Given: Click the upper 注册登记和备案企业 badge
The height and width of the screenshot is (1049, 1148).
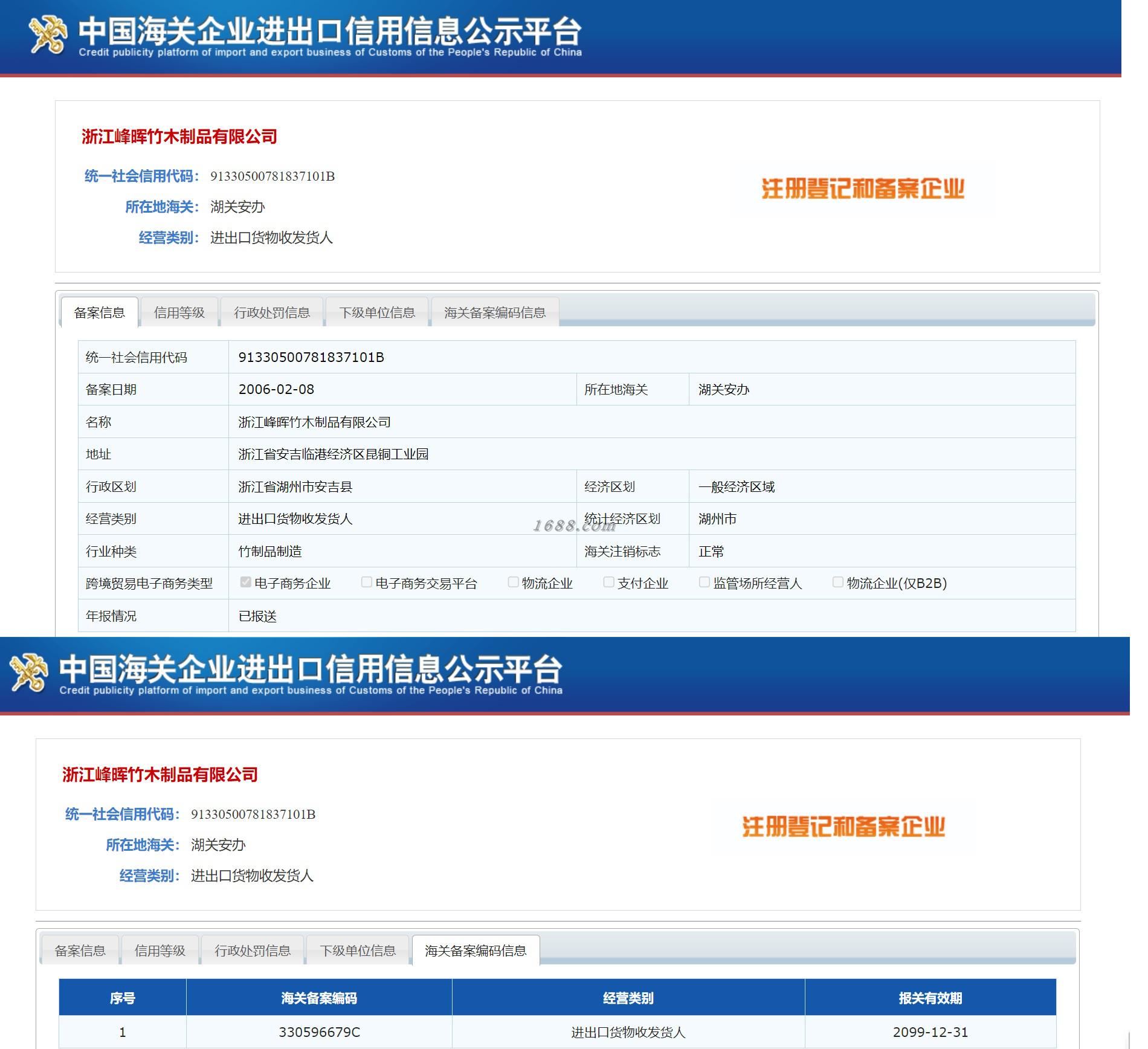Looking at the screenshot, I should pos(863,189).
